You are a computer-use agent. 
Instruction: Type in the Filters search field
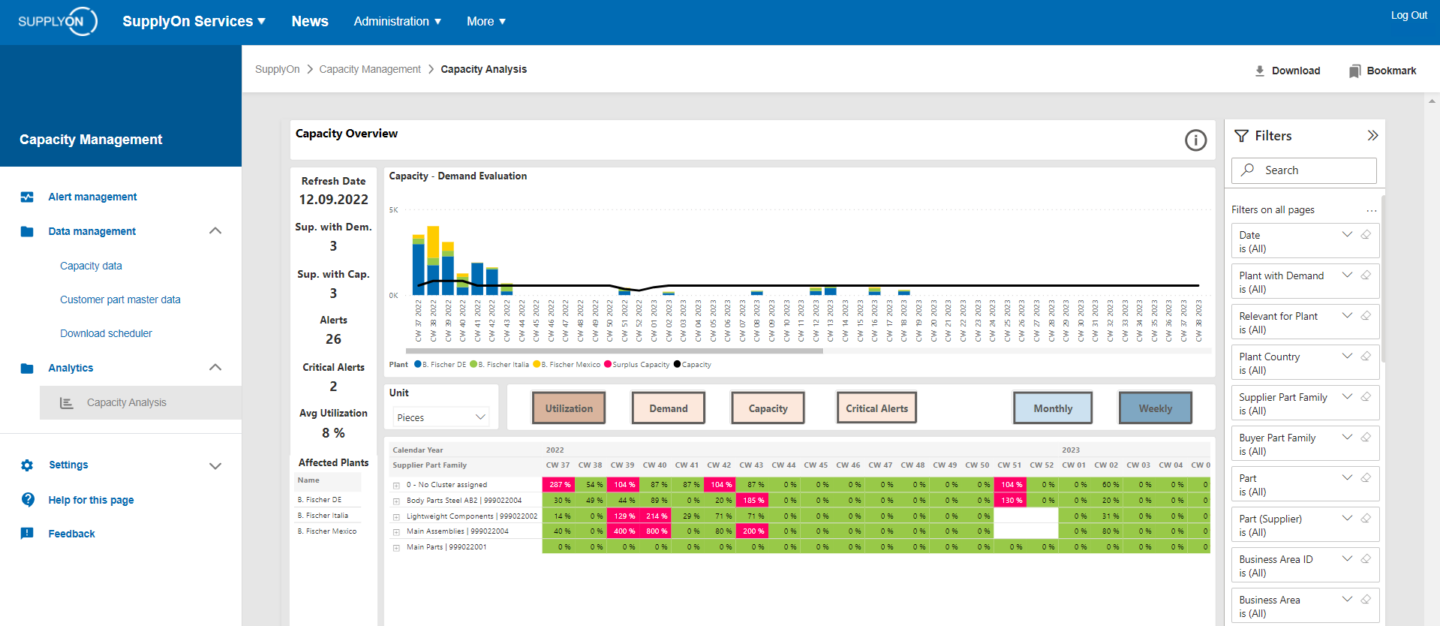(1303, 170)
